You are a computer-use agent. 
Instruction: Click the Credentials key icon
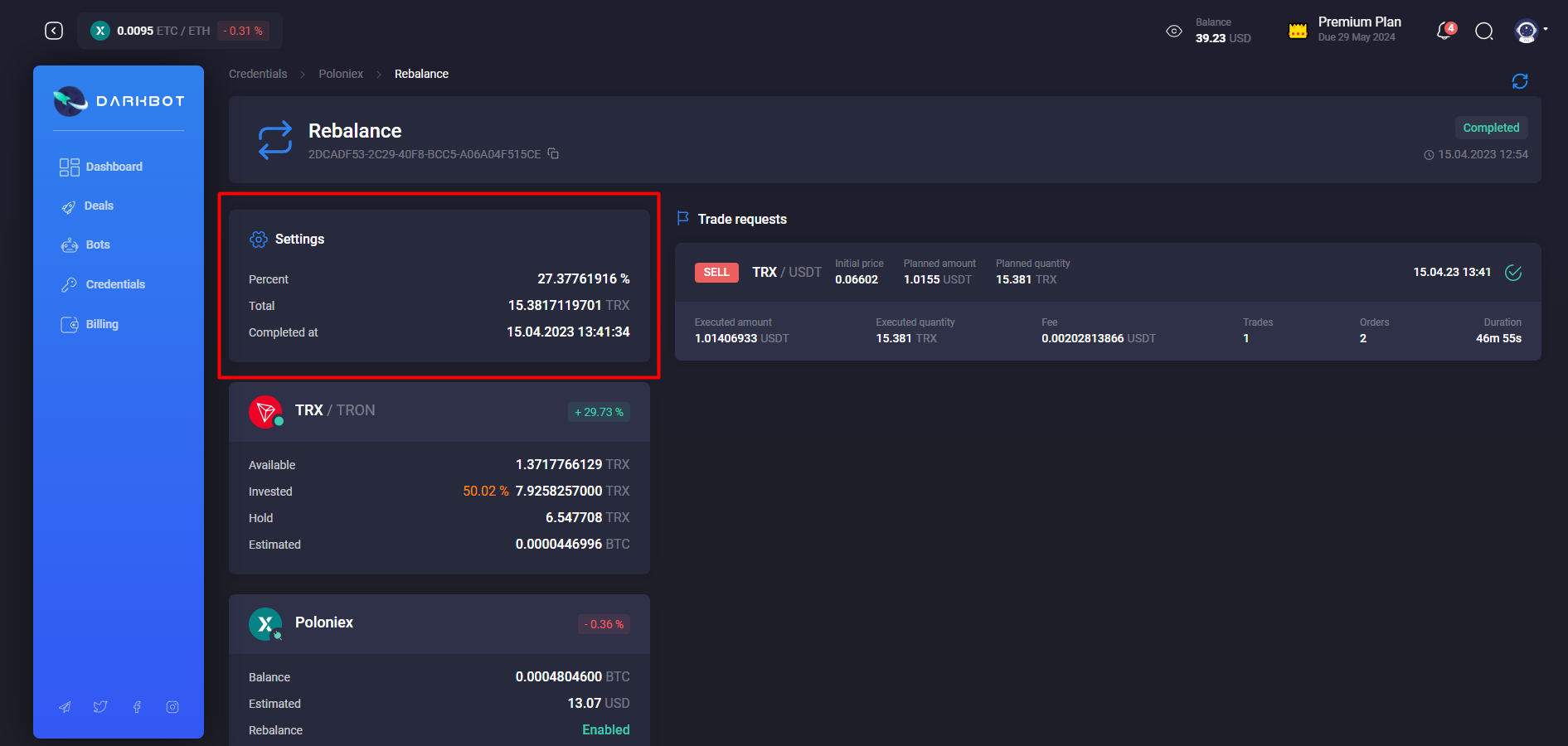click(x=70, y=283)
